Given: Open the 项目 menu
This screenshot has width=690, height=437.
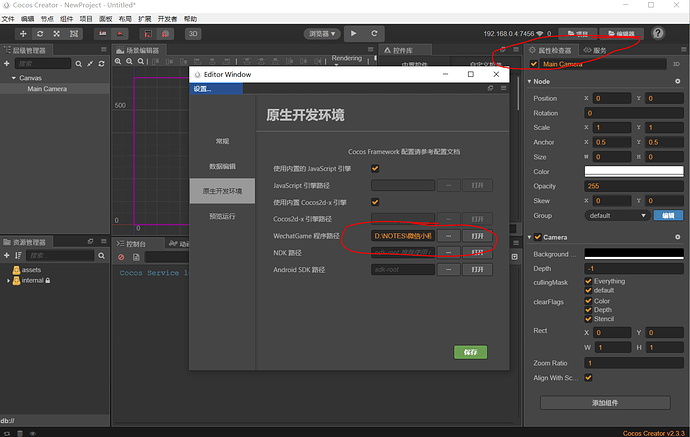Looking at the screenshot, I should (x=86, y=19).
